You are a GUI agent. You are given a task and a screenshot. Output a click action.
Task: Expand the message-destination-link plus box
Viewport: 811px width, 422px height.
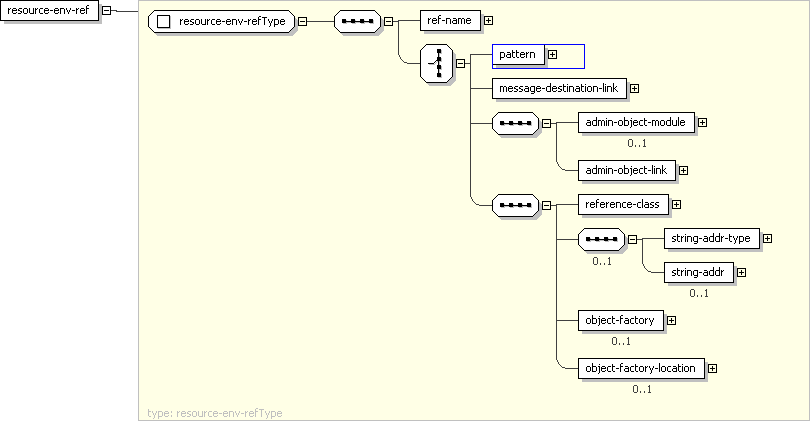pyautogui.click(x=634, y=89)
